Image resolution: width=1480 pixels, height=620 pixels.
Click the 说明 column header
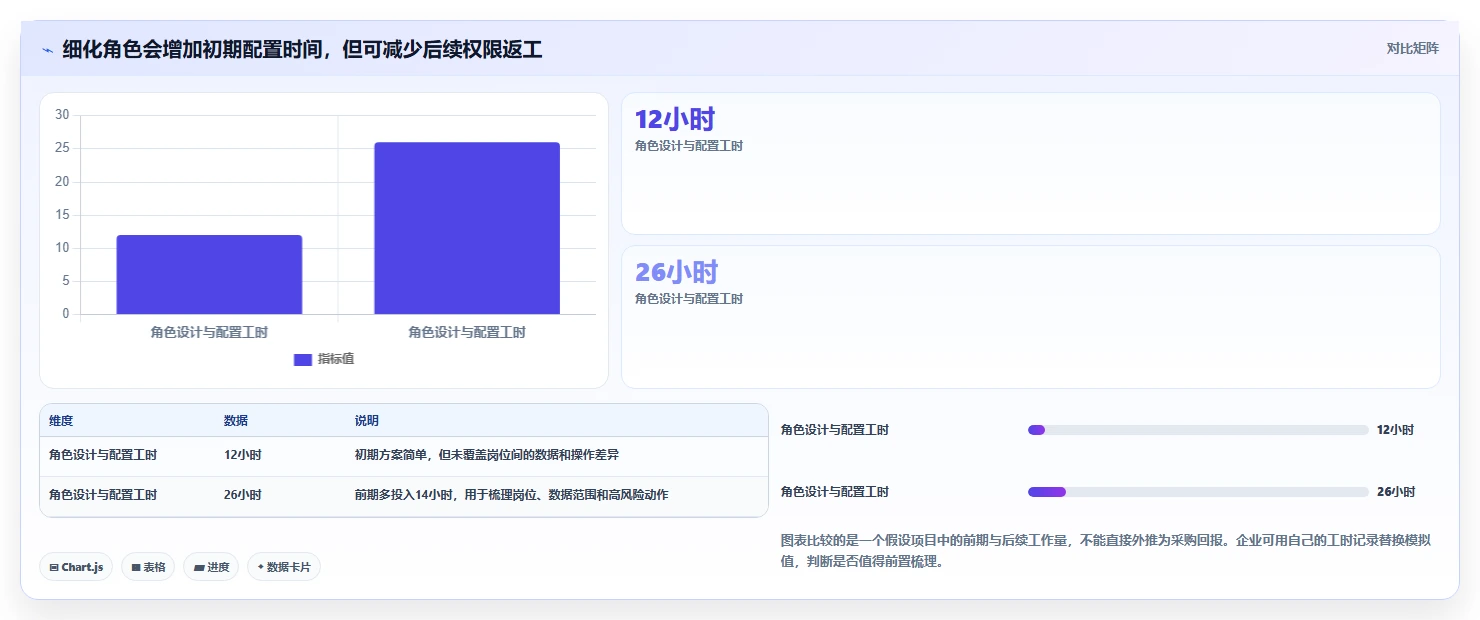coord(367,421)
